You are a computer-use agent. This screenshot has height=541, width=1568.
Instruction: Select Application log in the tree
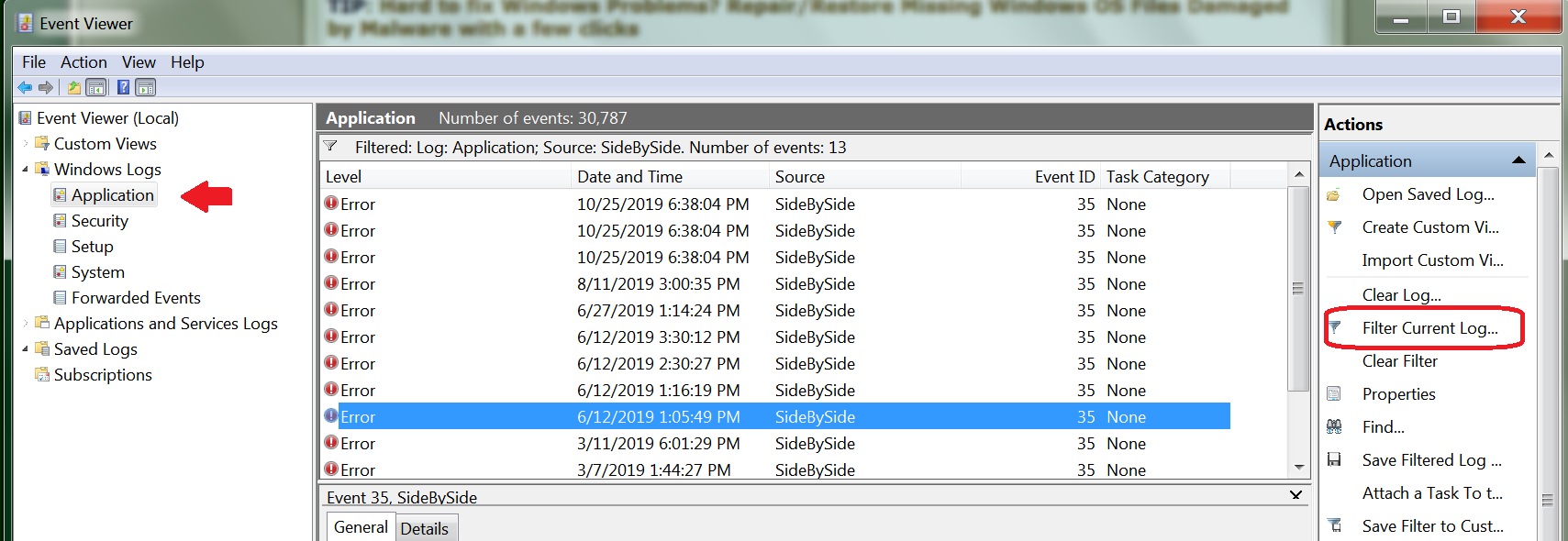(x=112, y=195)
